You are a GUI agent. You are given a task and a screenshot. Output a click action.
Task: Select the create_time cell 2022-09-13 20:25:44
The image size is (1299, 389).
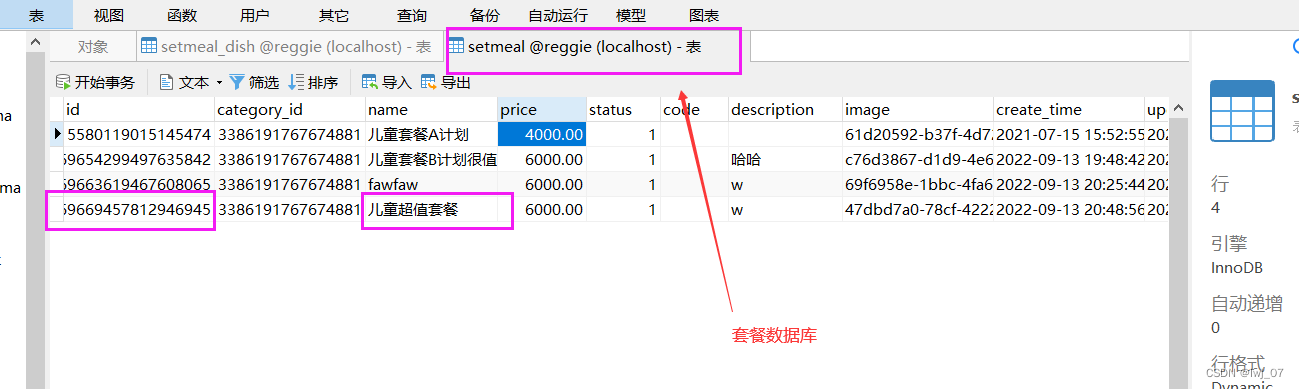point(1068,184)
